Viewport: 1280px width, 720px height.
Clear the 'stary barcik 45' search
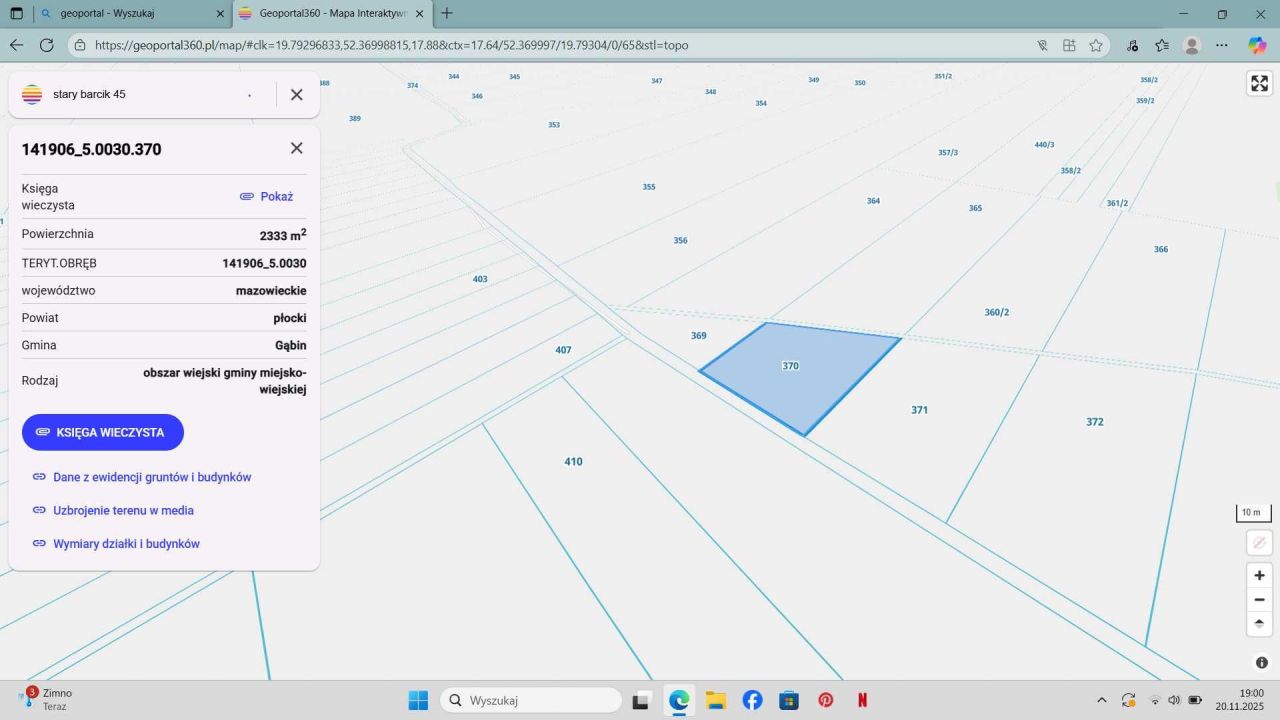tap(296, 94)
